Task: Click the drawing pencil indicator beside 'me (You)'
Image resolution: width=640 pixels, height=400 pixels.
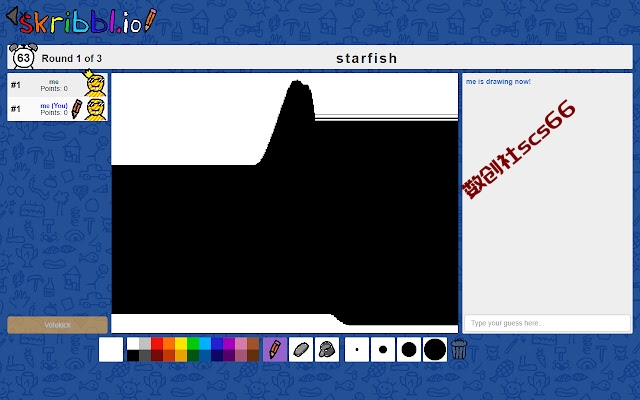Action: coord(76,109)
